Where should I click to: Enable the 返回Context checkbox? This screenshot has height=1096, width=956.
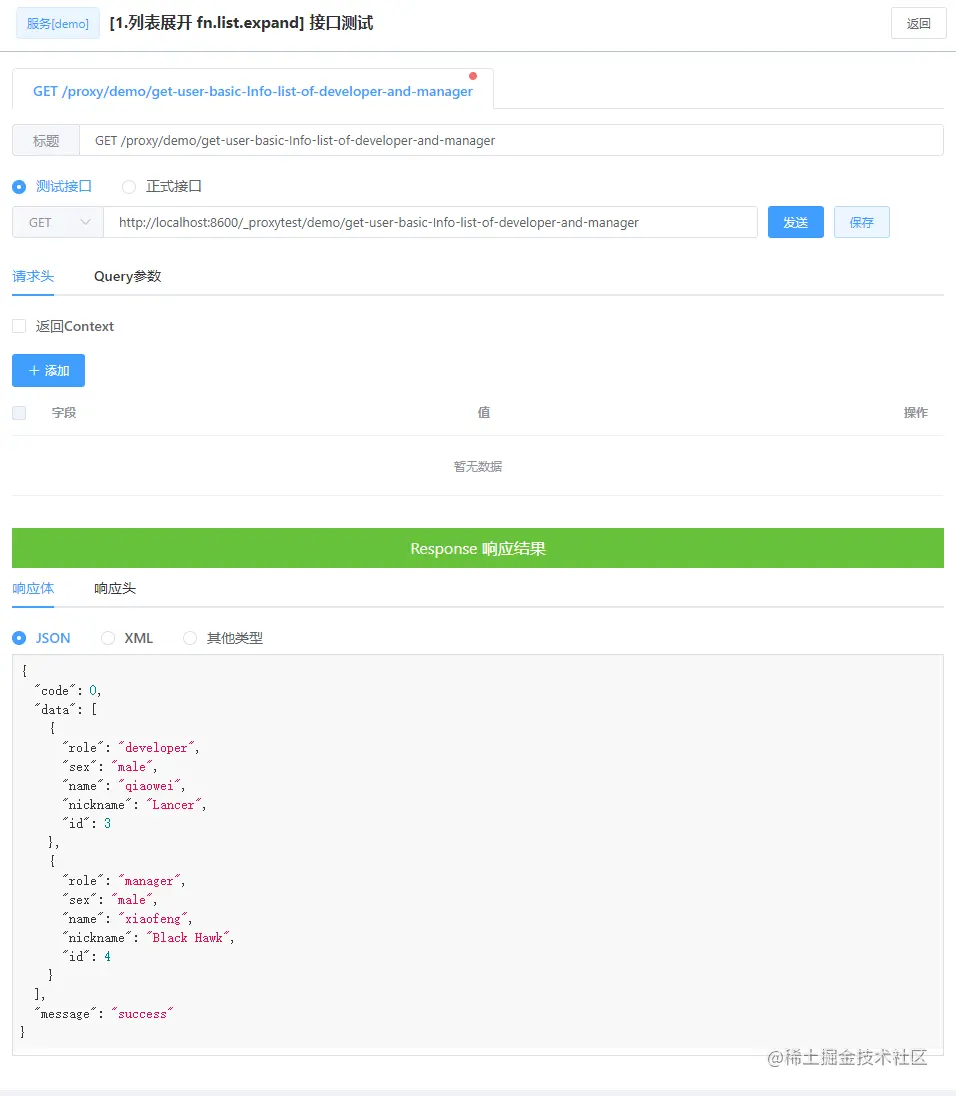17,326
